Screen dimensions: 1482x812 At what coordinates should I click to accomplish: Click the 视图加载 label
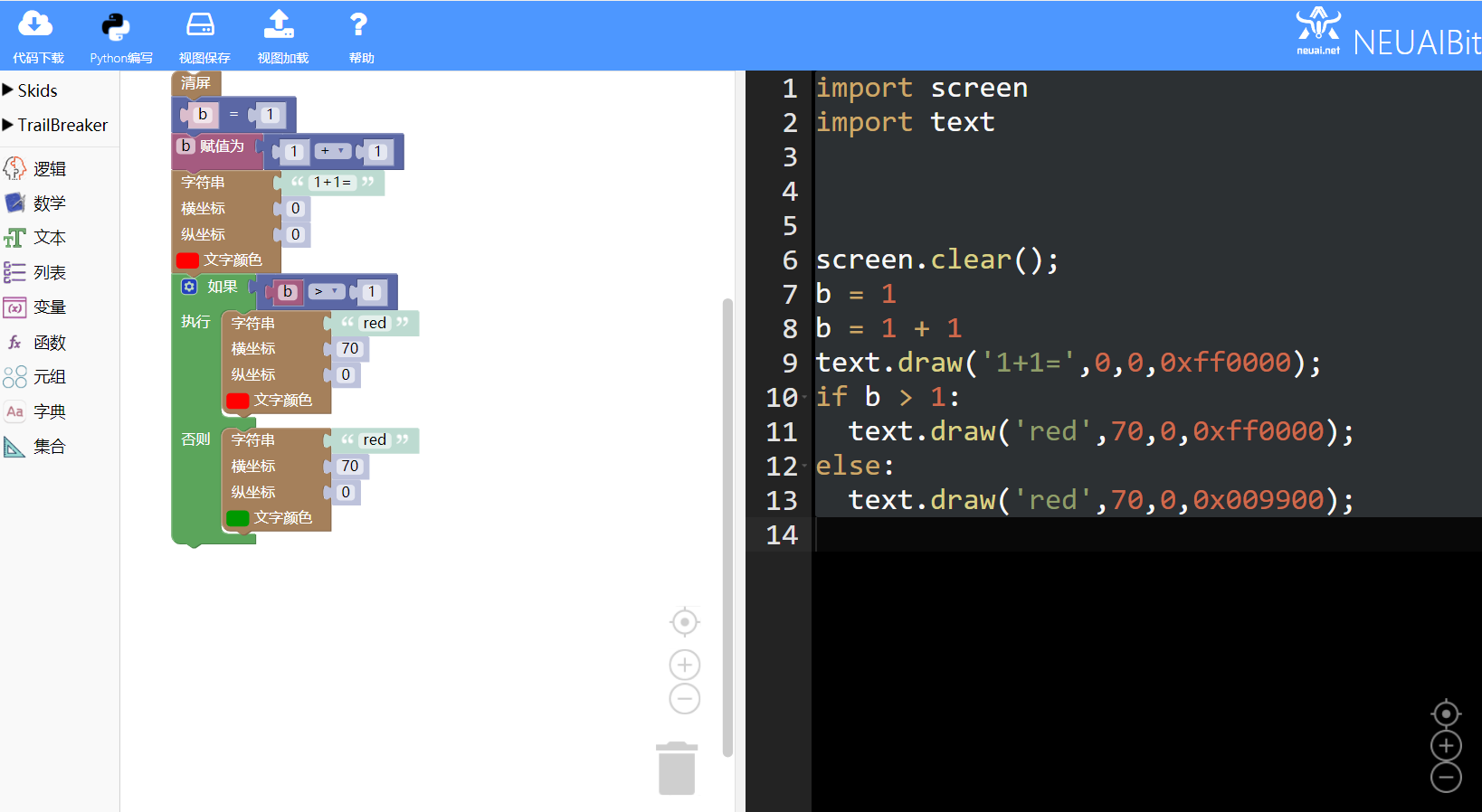(283, 58)
